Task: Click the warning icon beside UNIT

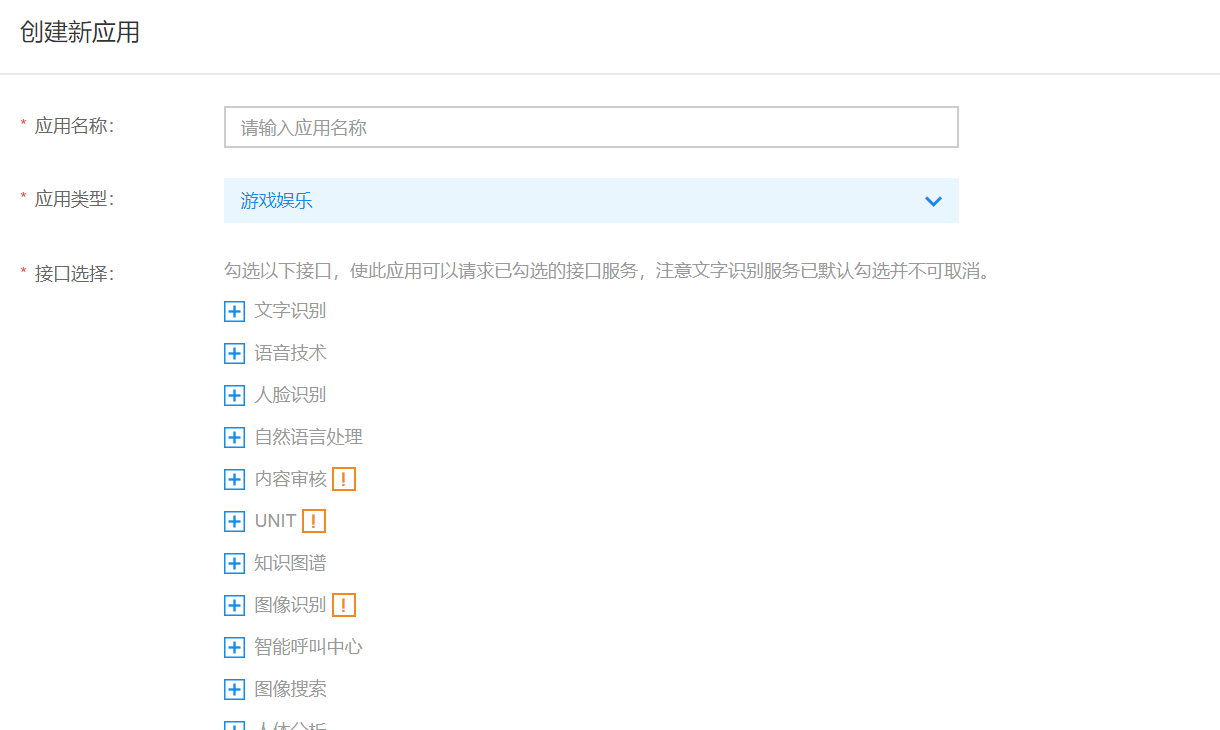Action: (314, 521)
